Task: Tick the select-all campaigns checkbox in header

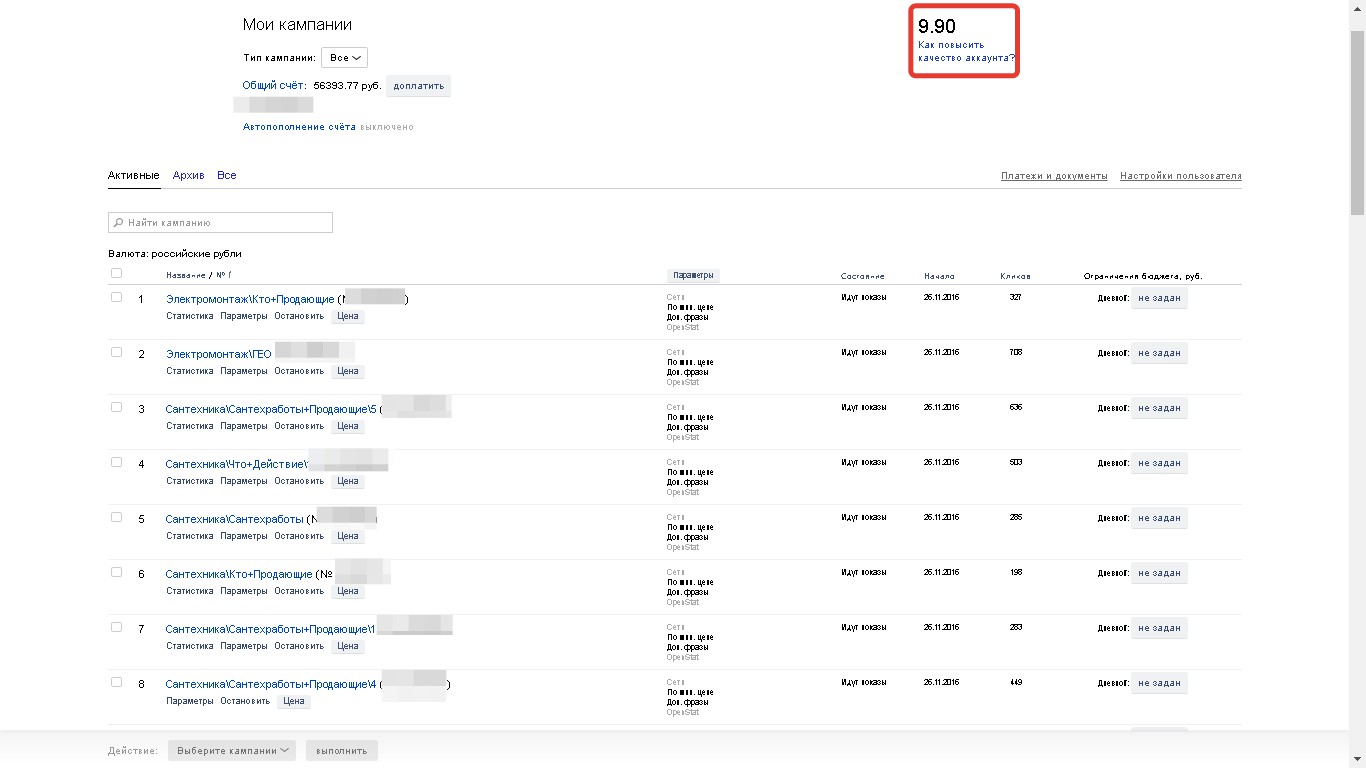Action: click(x=116, y=273)
